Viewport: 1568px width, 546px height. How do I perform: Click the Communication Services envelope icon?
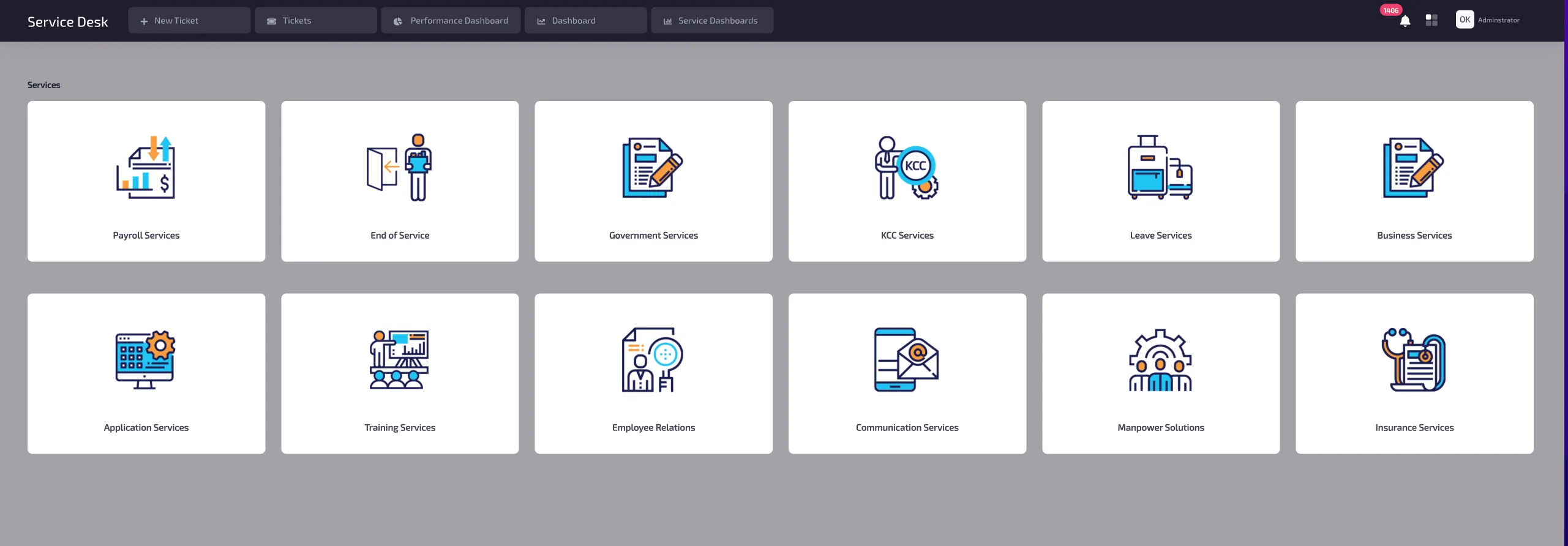907,360
